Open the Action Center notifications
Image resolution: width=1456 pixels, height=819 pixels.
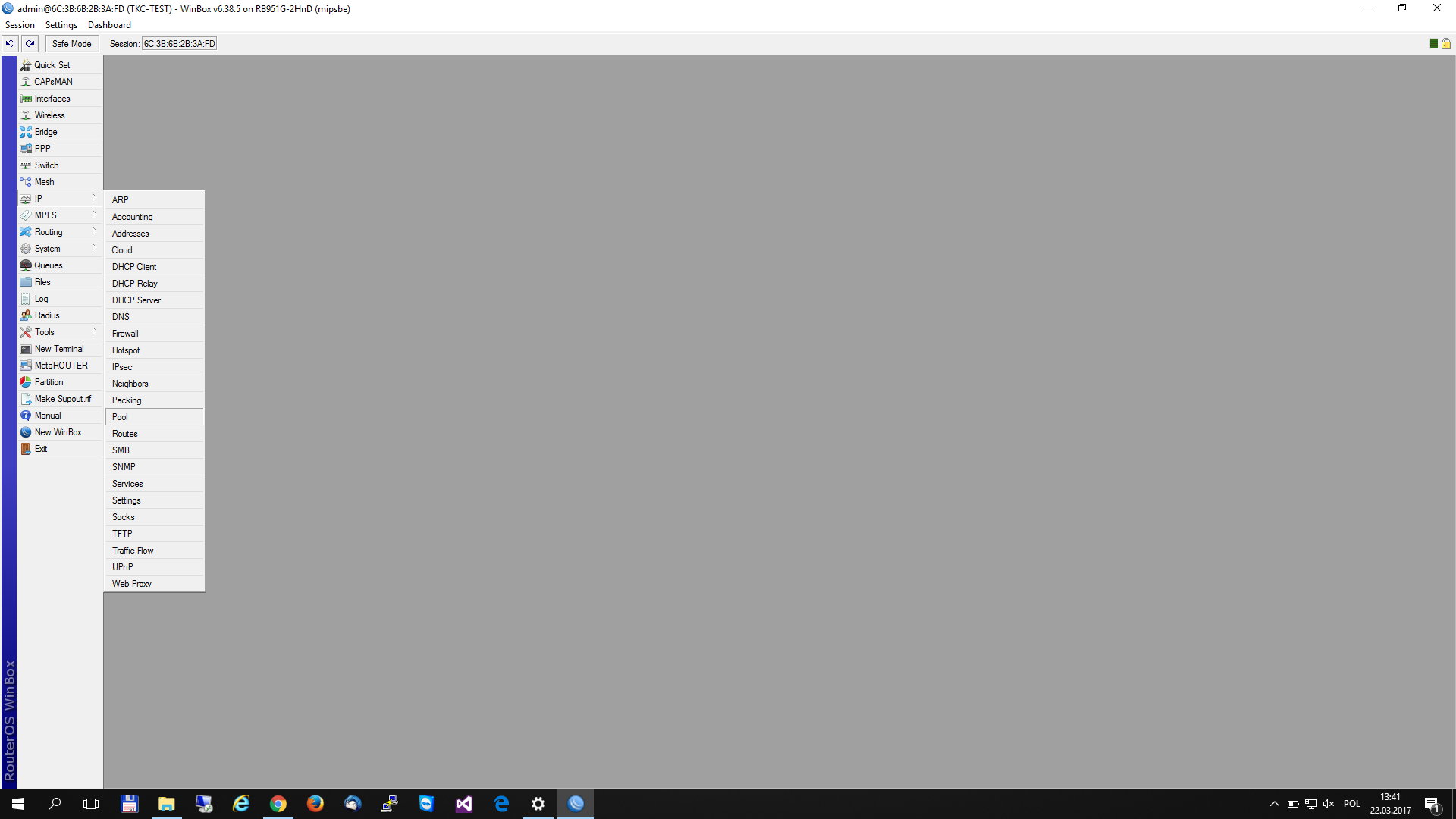click(1432, 804)
